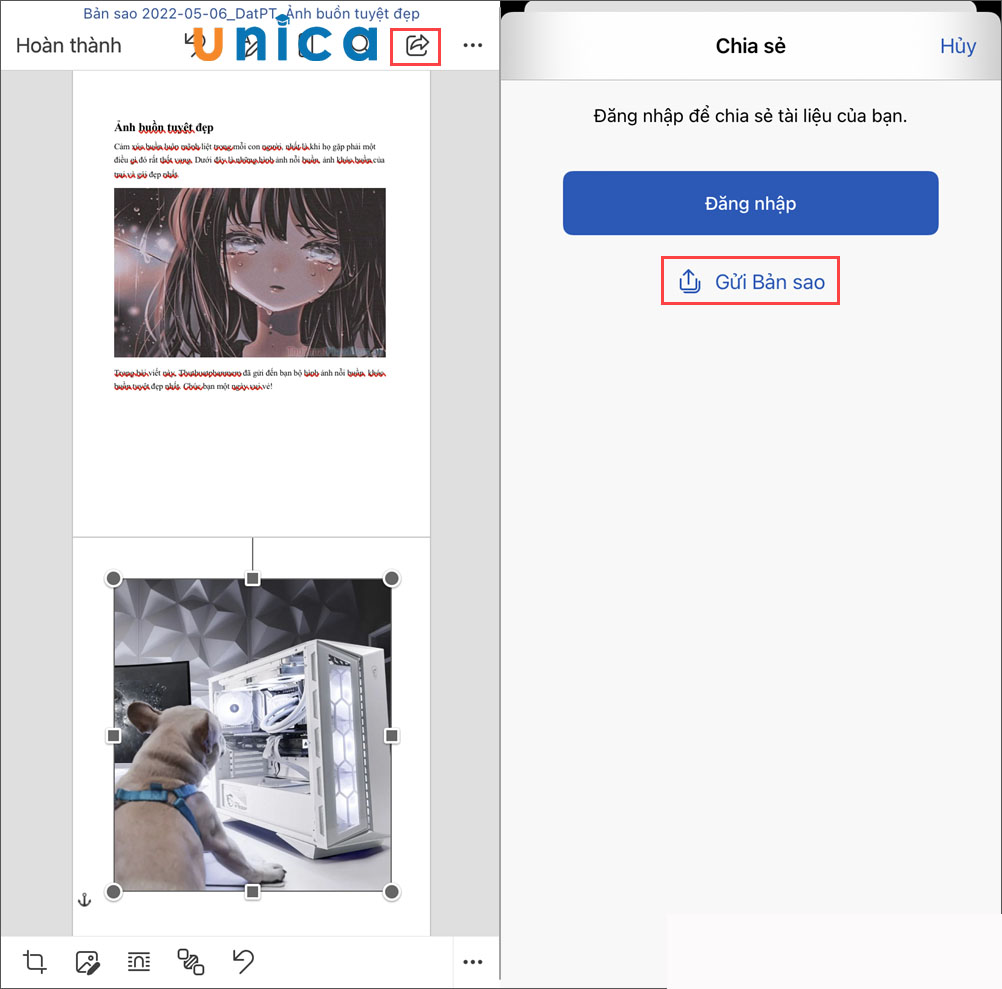The width and height of the screenshot is (1002, 989).
Task: Open the picture styles icon
Action: 88,962
